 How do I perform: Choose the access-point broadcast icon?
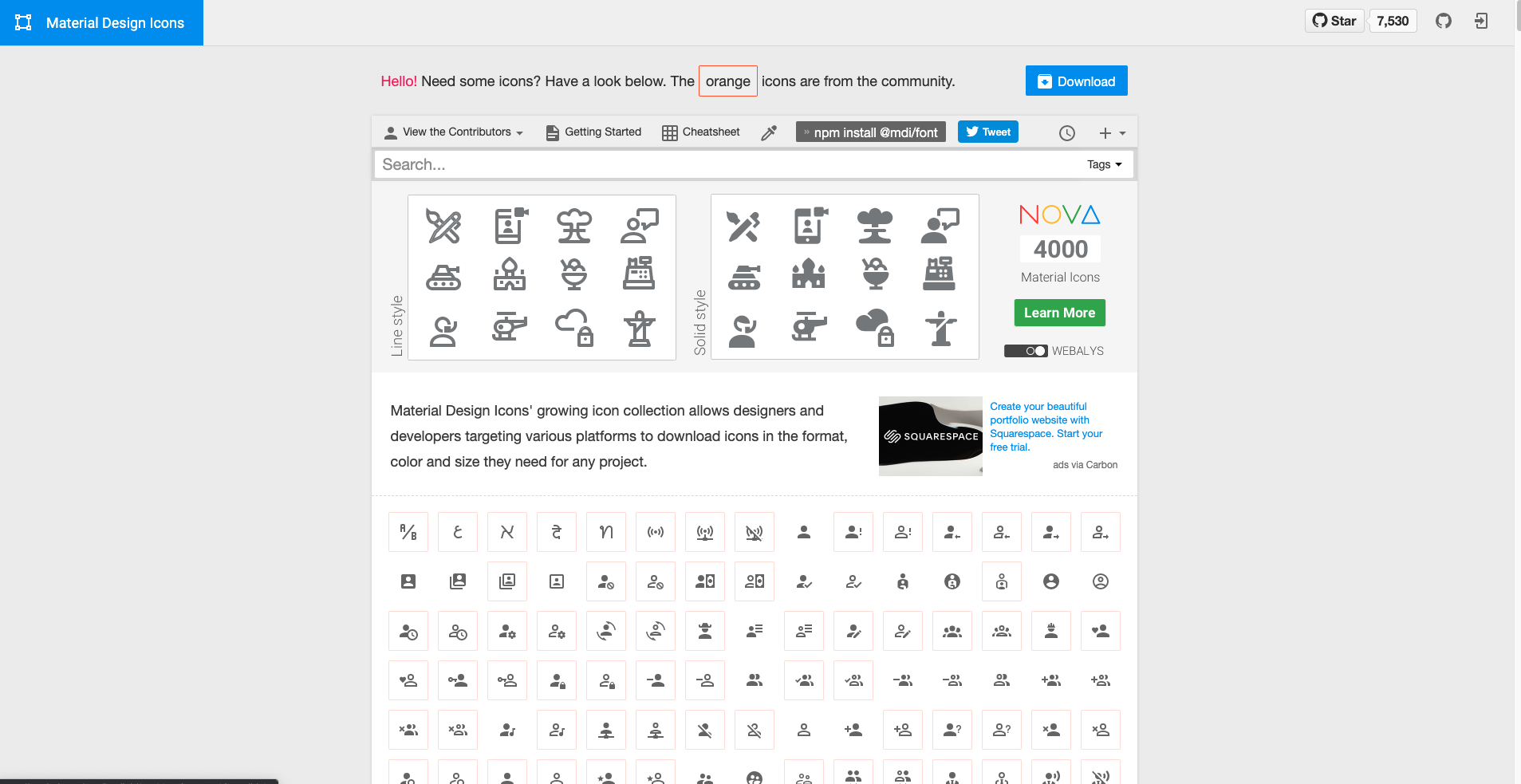pyautogui.click(x=656, y=532)
